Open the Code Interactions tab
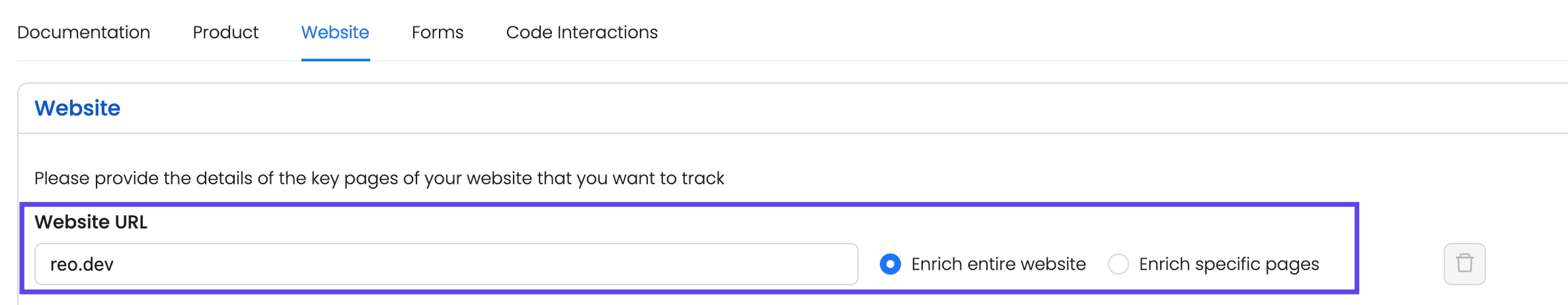The image size is (1568, 305). coord(581,32)
